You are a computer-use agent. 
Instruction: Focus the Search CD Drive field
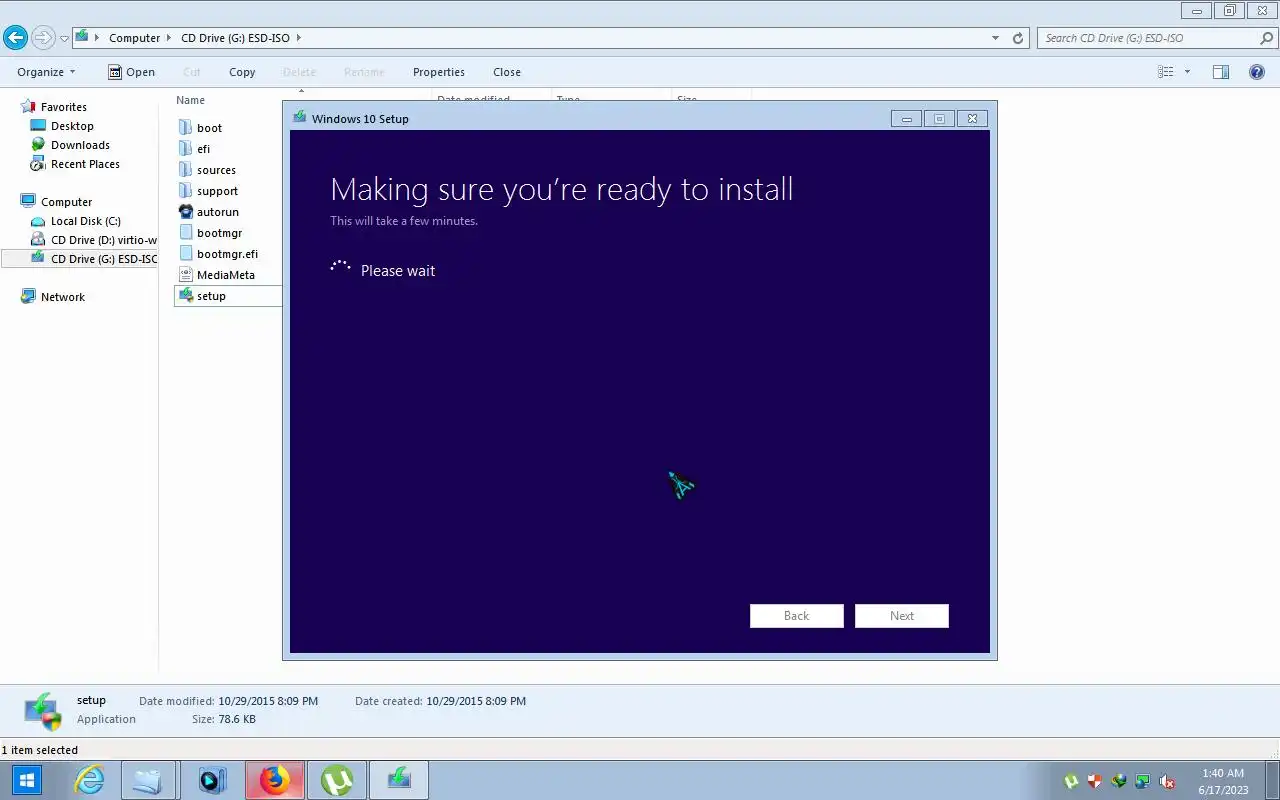tap(1148, 38)
